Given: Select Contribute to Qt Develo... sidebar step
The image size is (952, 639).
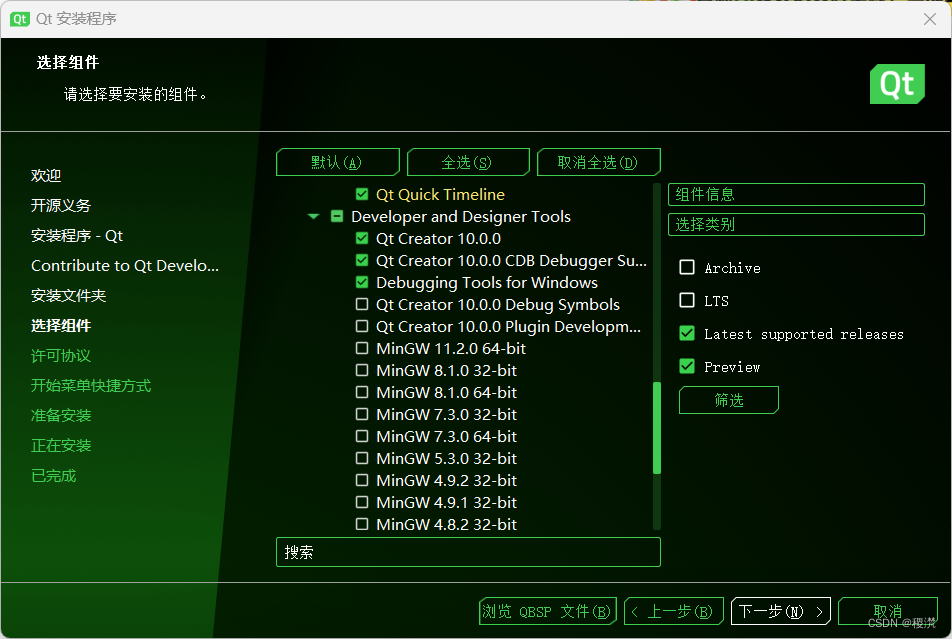Looking at the screenshot, I should tap(125, 265).
